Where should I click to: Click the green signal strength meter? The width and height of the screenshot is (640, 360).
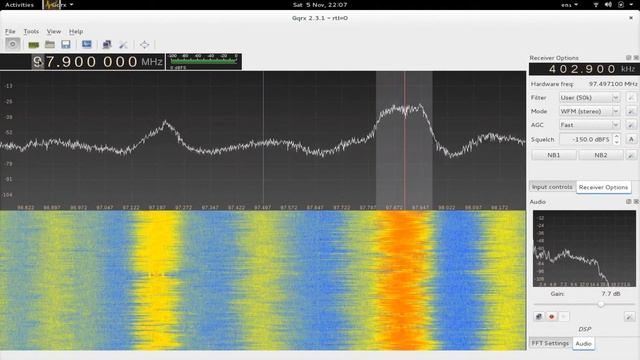(x=204, y=61)
